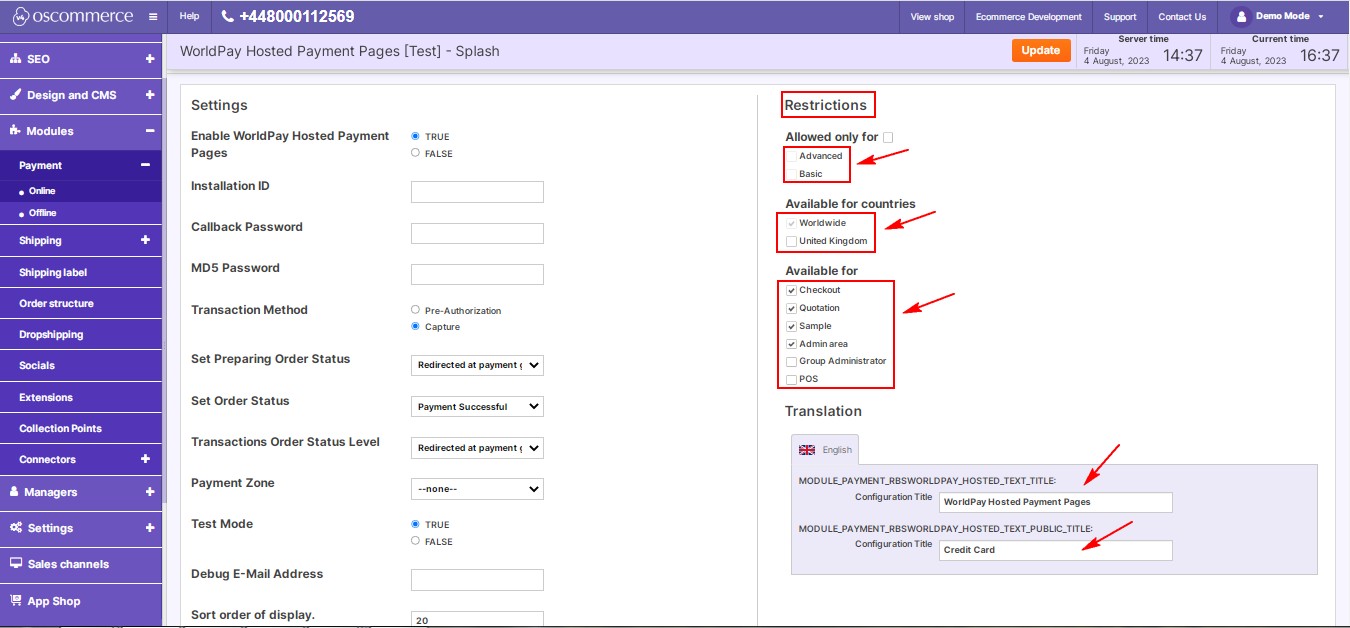Select Capture transaction method
This screenshot has width=1350, height=628.
[415, 327]
